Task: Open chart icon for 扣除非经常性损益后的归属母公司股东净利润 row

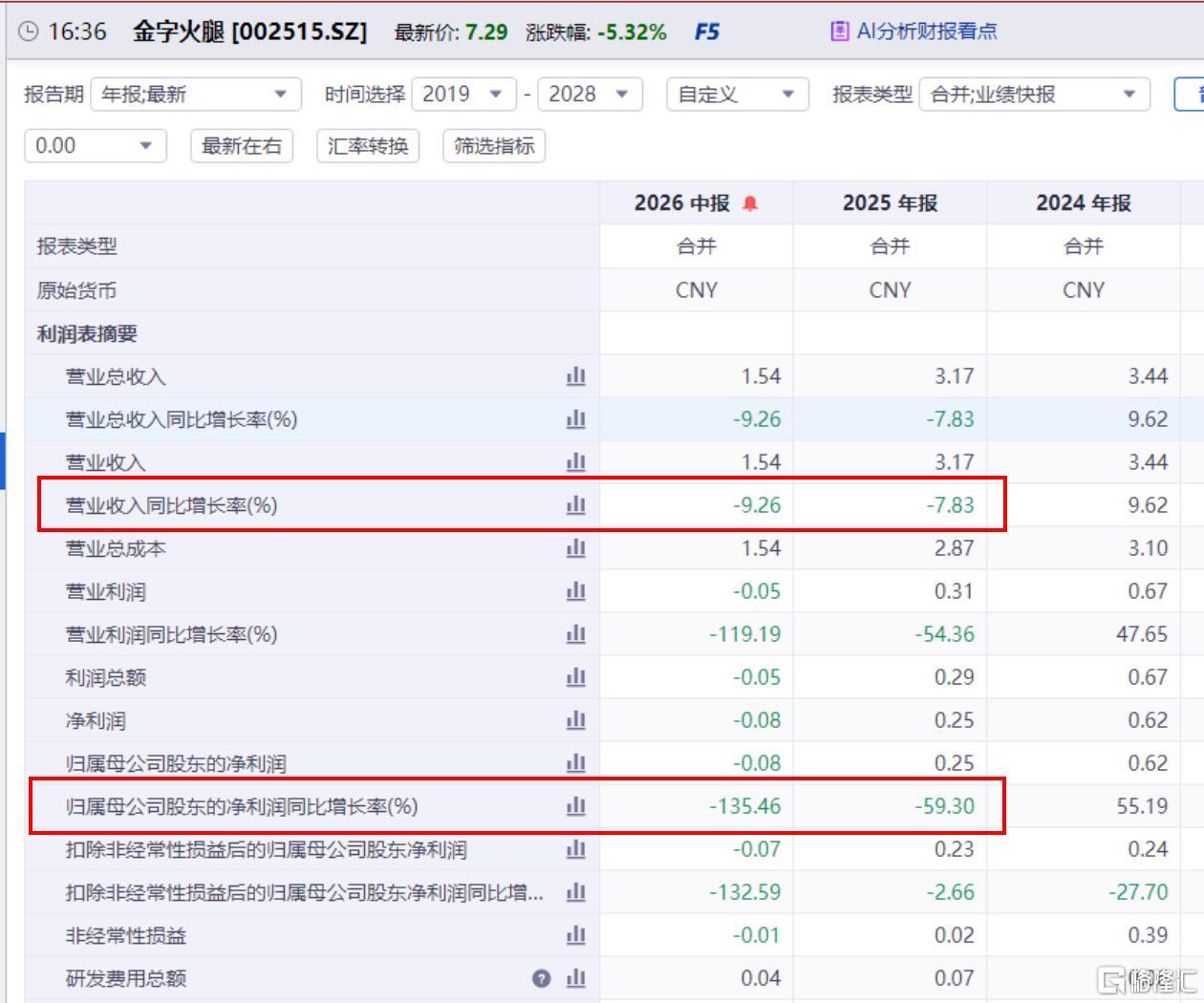Action: point(575,849)
